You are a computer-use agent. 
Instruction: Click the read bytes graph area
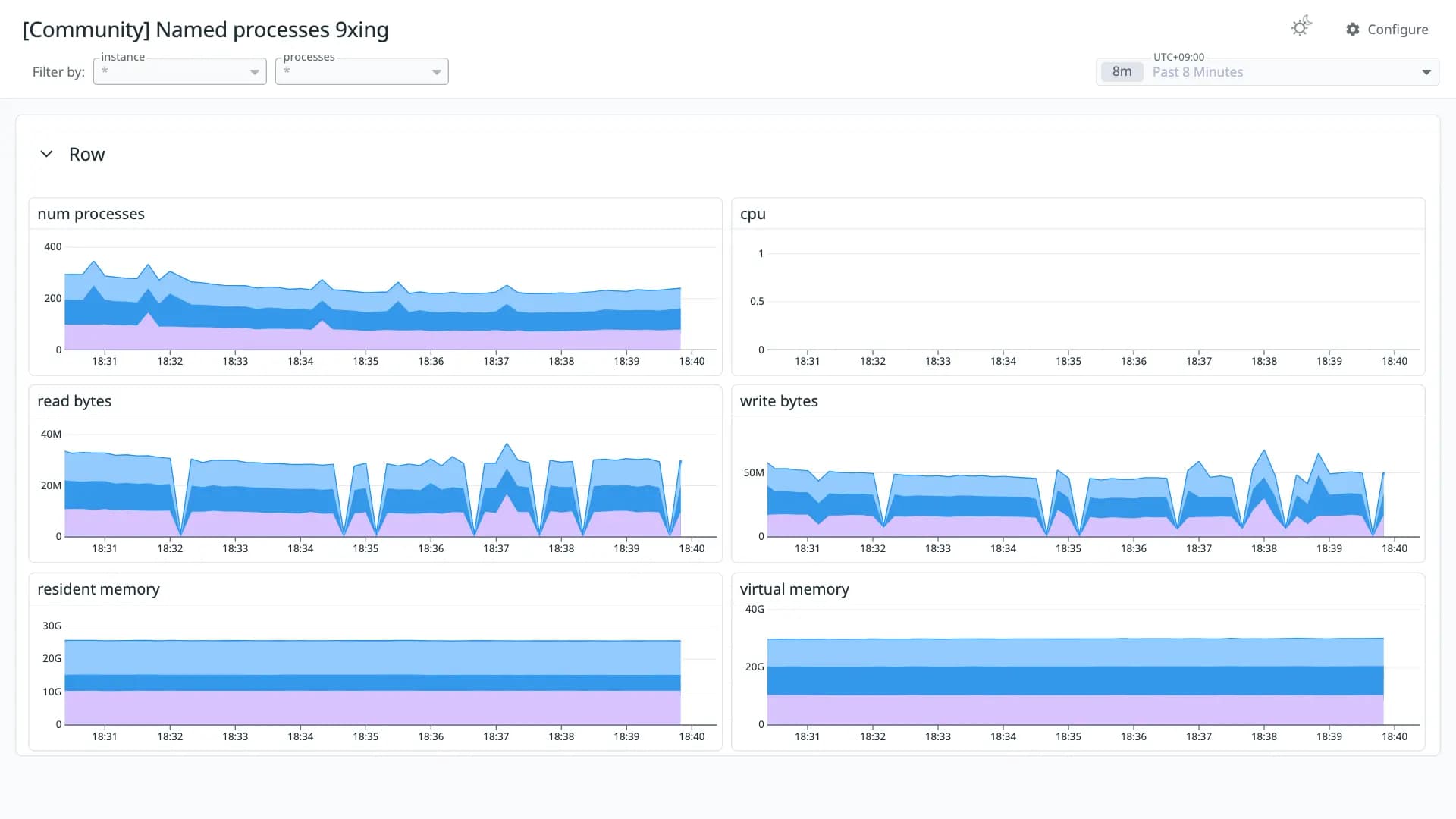click(x=391, y=484)
